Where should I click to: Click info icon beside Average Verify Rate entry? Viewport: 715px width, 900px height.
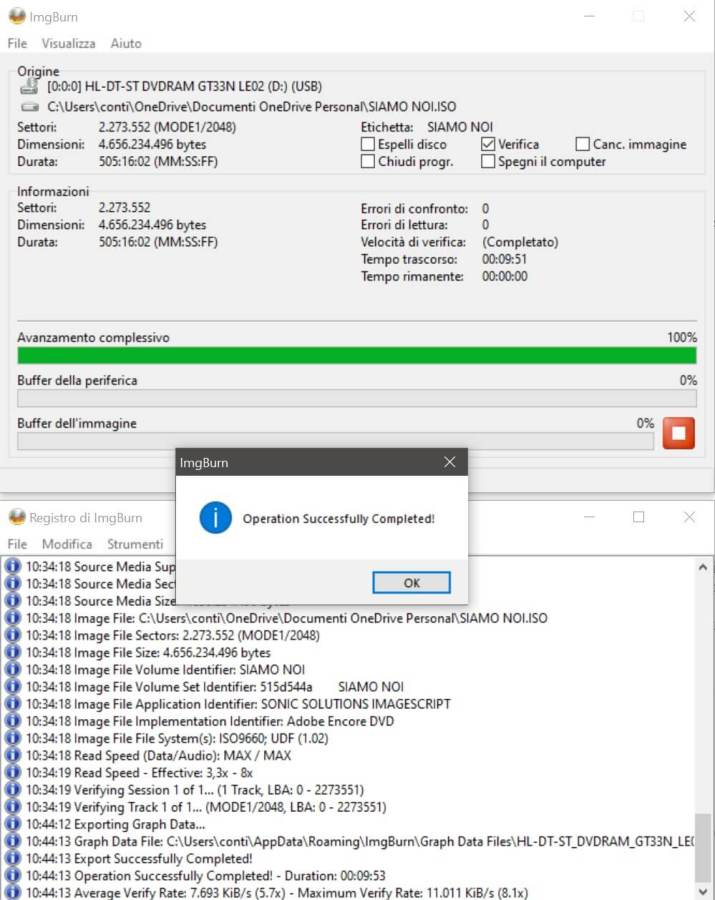pos(12,892)
